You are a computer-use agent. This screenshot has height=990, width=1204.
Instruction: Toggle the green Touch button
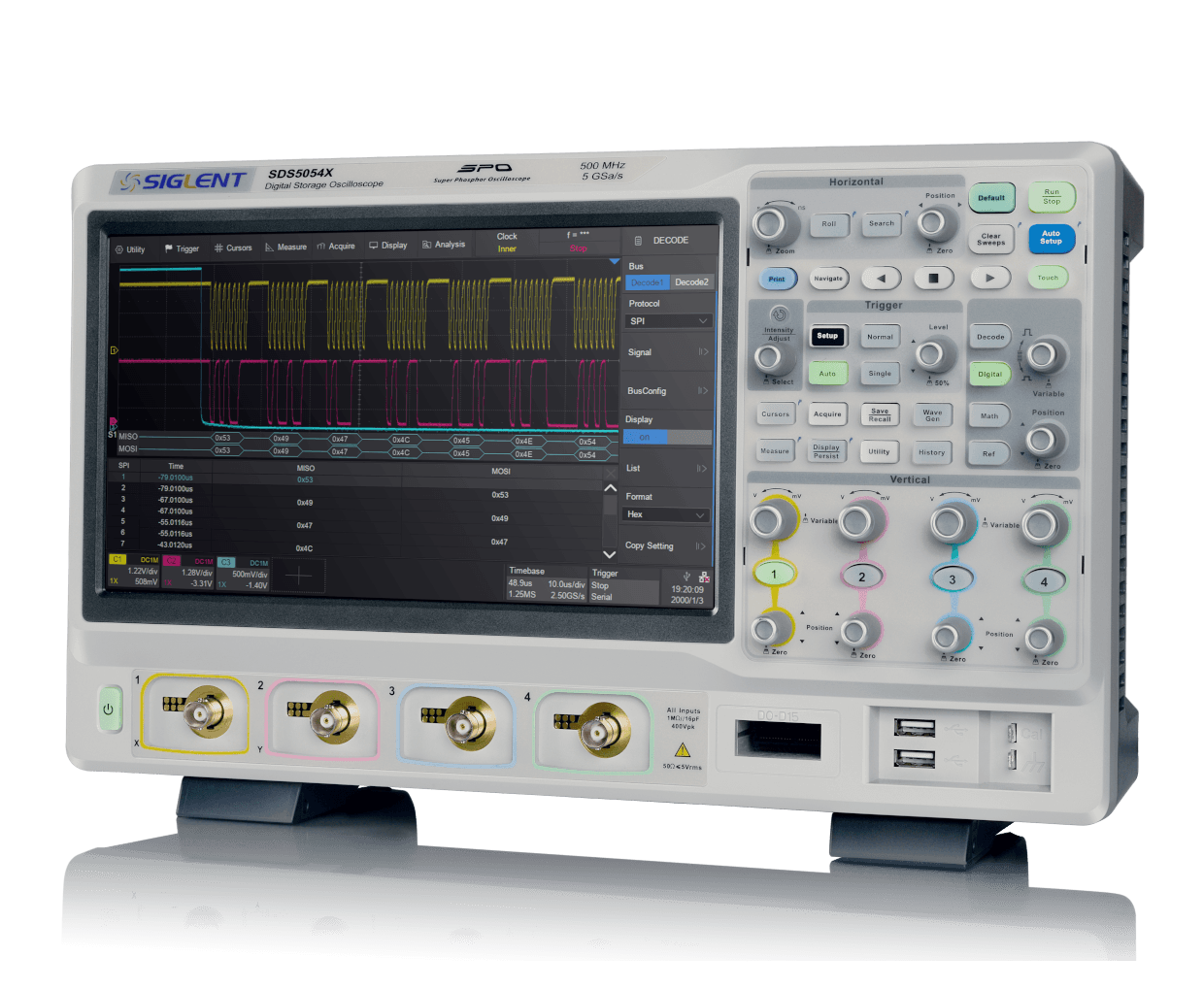1048,278
